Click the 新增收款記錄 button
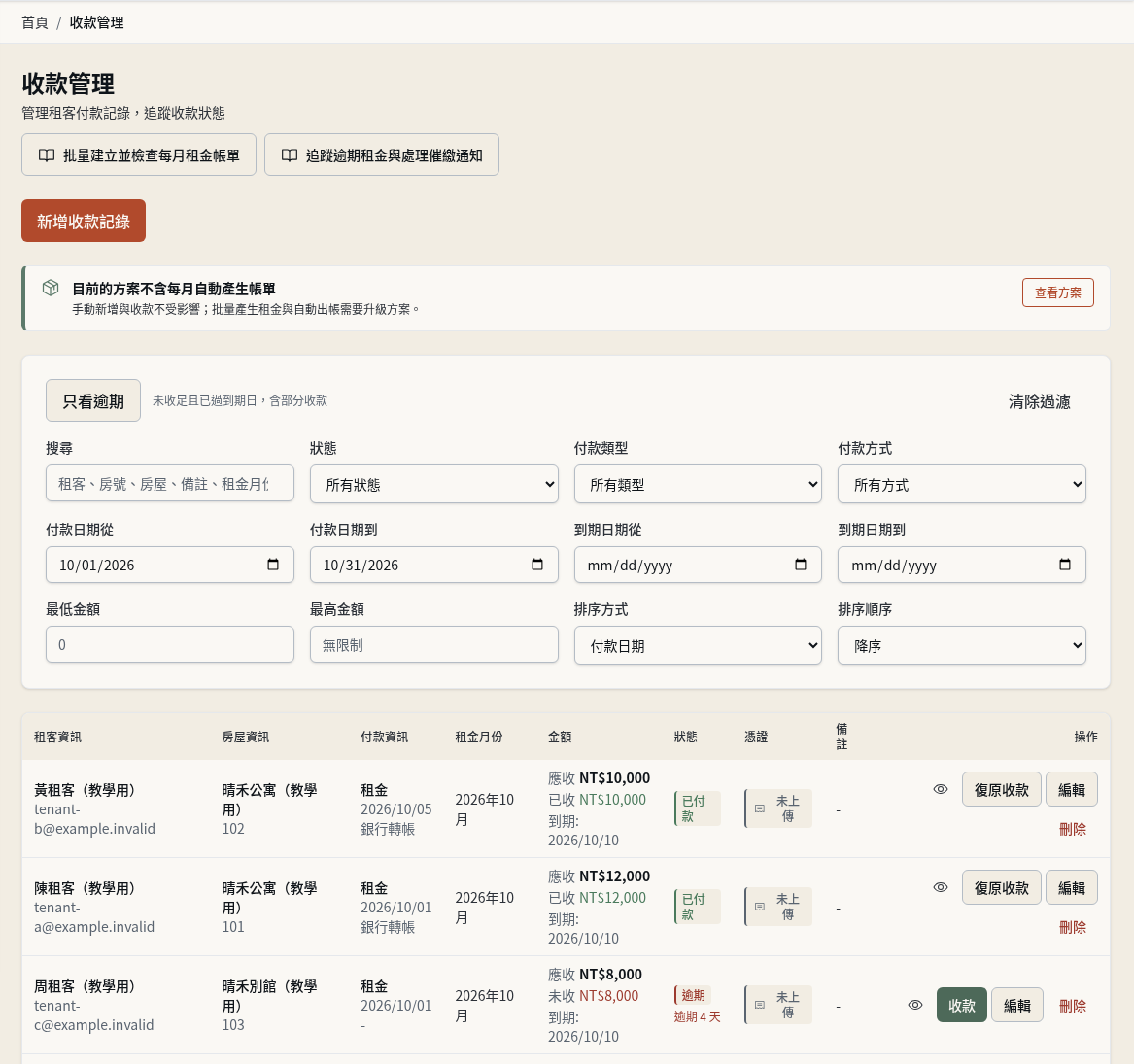The height and width of the screenshot is (1064, 1134). point(84,221)
